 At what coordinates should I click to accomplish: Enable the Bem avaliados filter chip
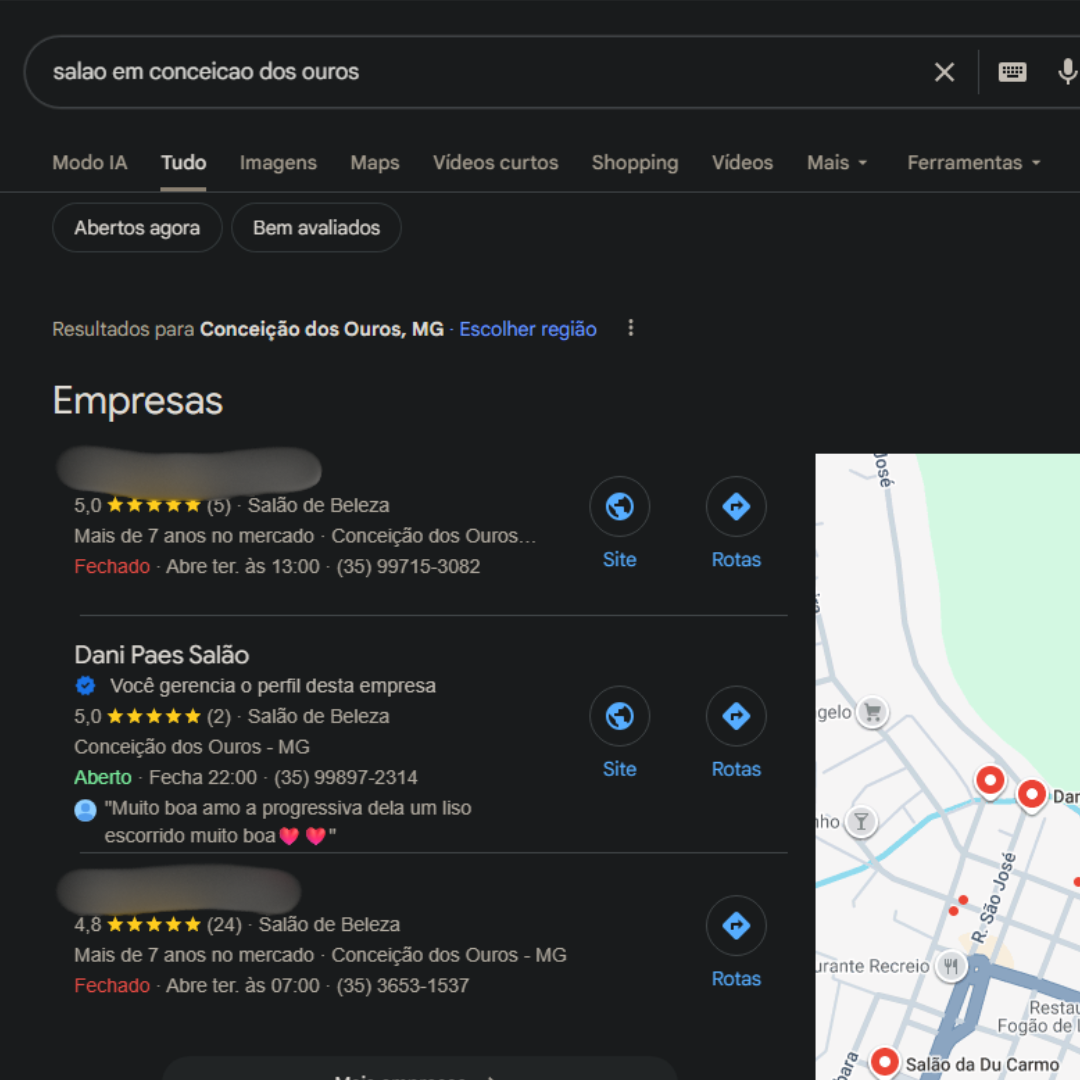316,228
